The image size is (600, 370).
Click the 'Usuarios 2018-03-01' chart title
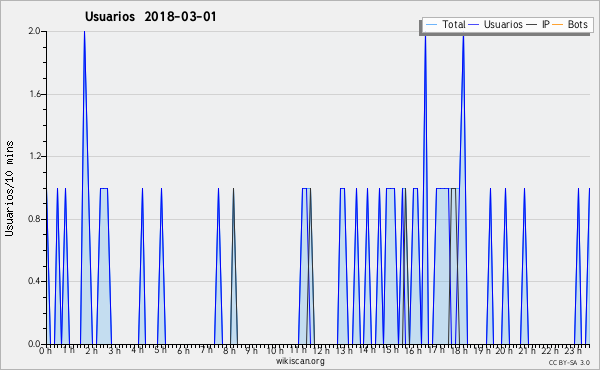[150, 17]
